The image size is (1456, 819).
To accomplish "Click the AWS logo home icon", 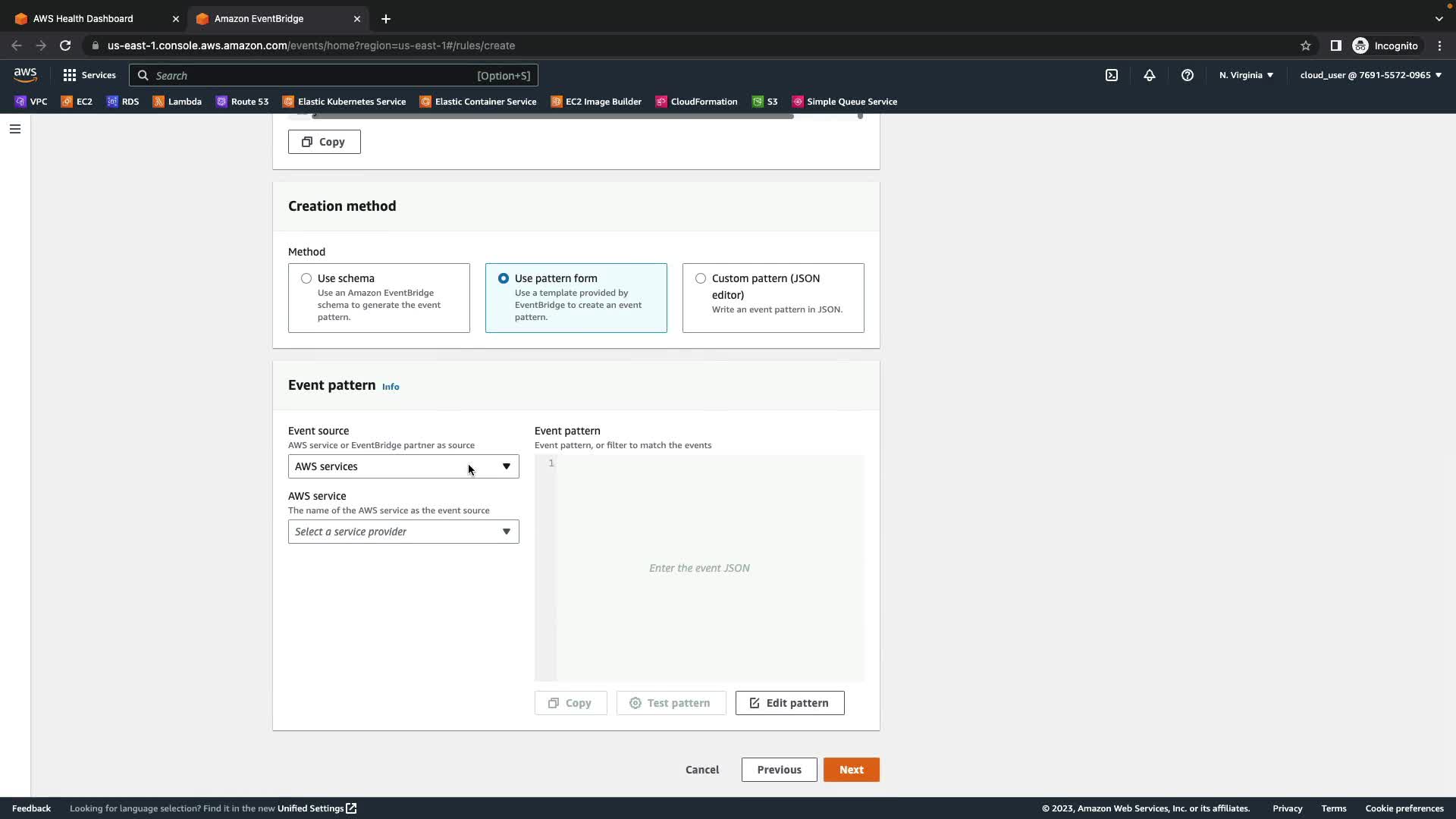I will 25,74.
